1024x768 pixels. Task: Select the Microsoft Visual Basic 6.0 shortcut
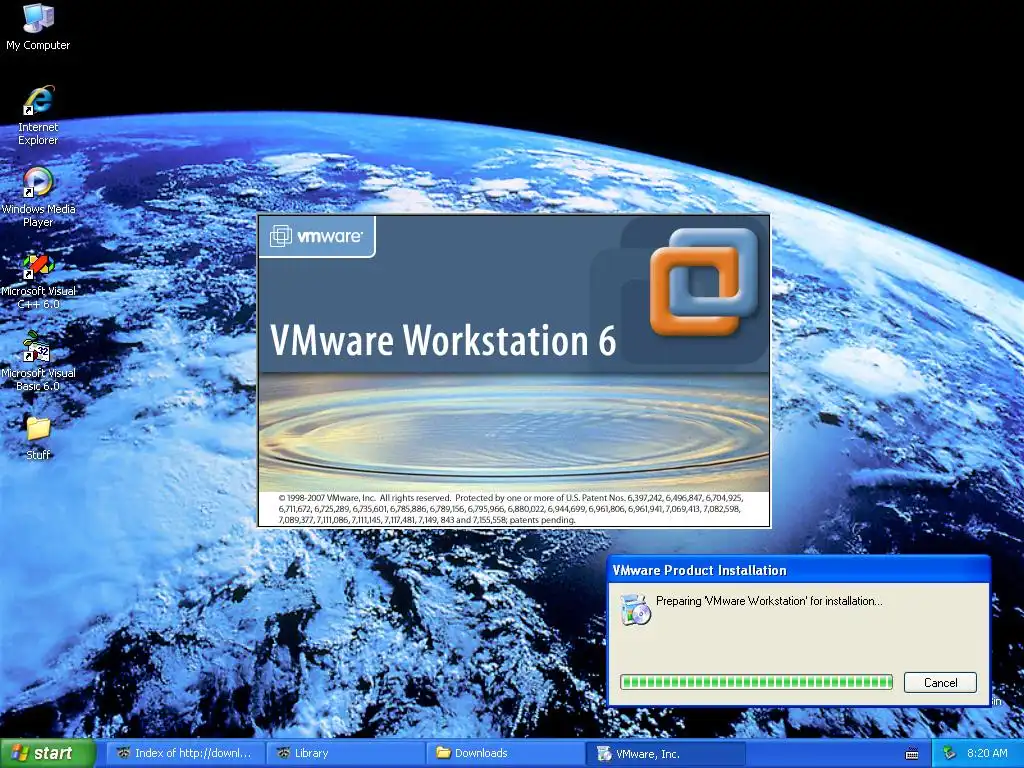[x=38, y=360]
